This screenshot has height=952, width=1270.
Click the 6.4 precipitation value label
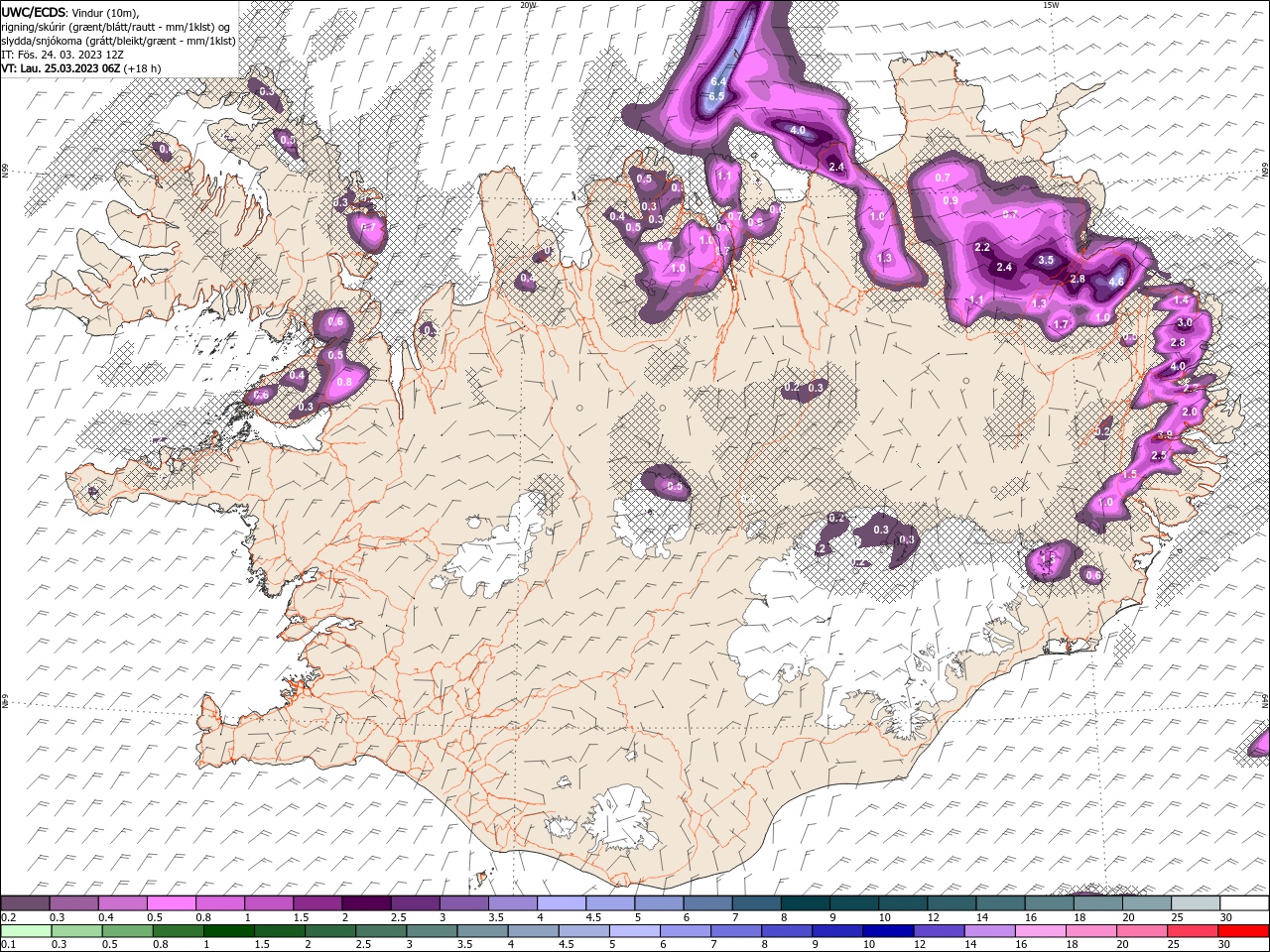tap(719, 81)
